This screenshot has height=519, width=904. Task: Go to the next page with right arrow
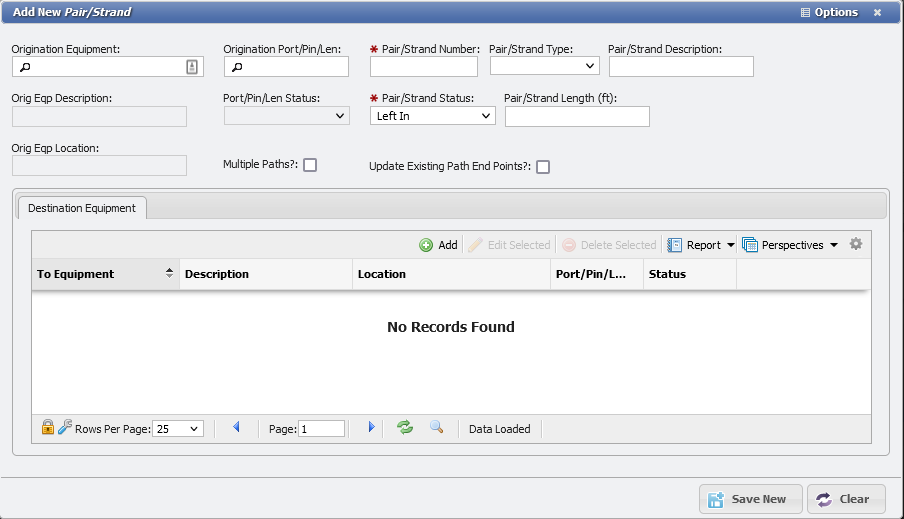pos(371,428)
